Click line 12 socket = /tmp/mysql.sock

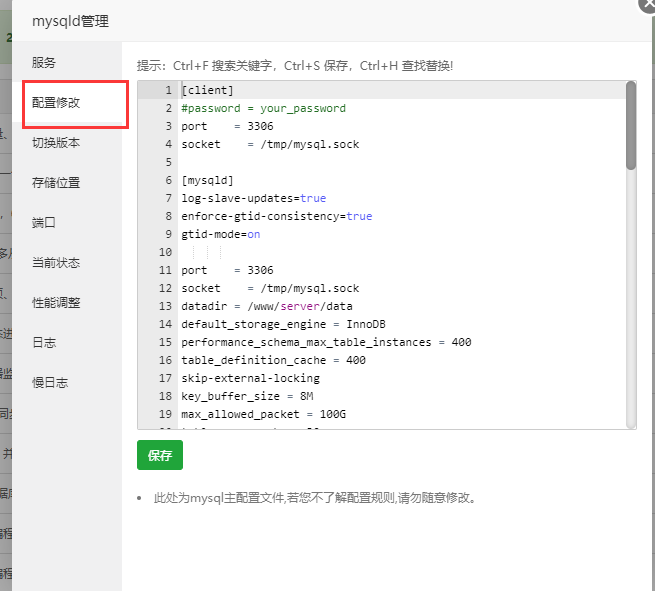coord(270,288)
